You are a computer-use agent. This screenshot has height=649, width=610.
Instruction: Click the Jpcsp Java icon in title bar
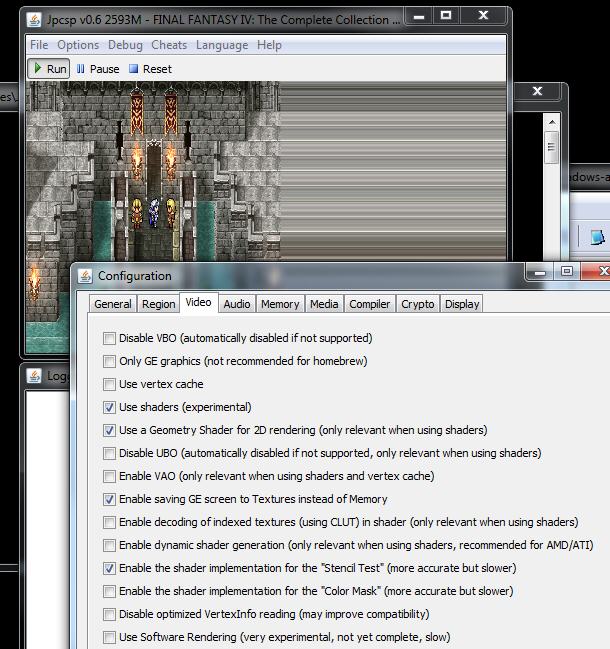pos(34,19)
